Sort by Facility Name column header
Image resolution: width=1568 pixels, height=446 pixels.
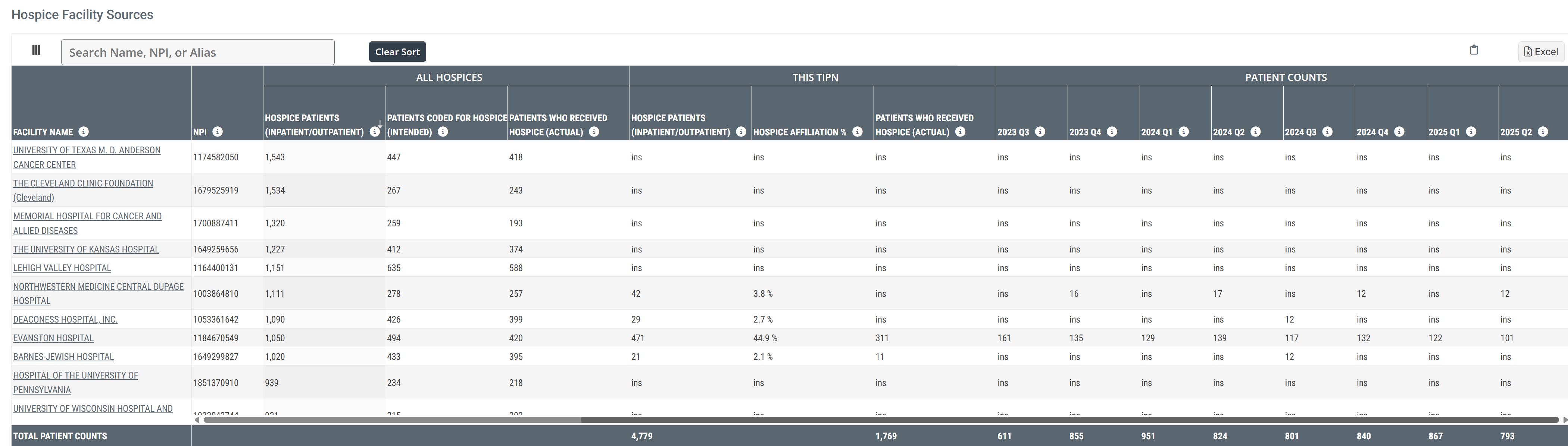[43, 132]
